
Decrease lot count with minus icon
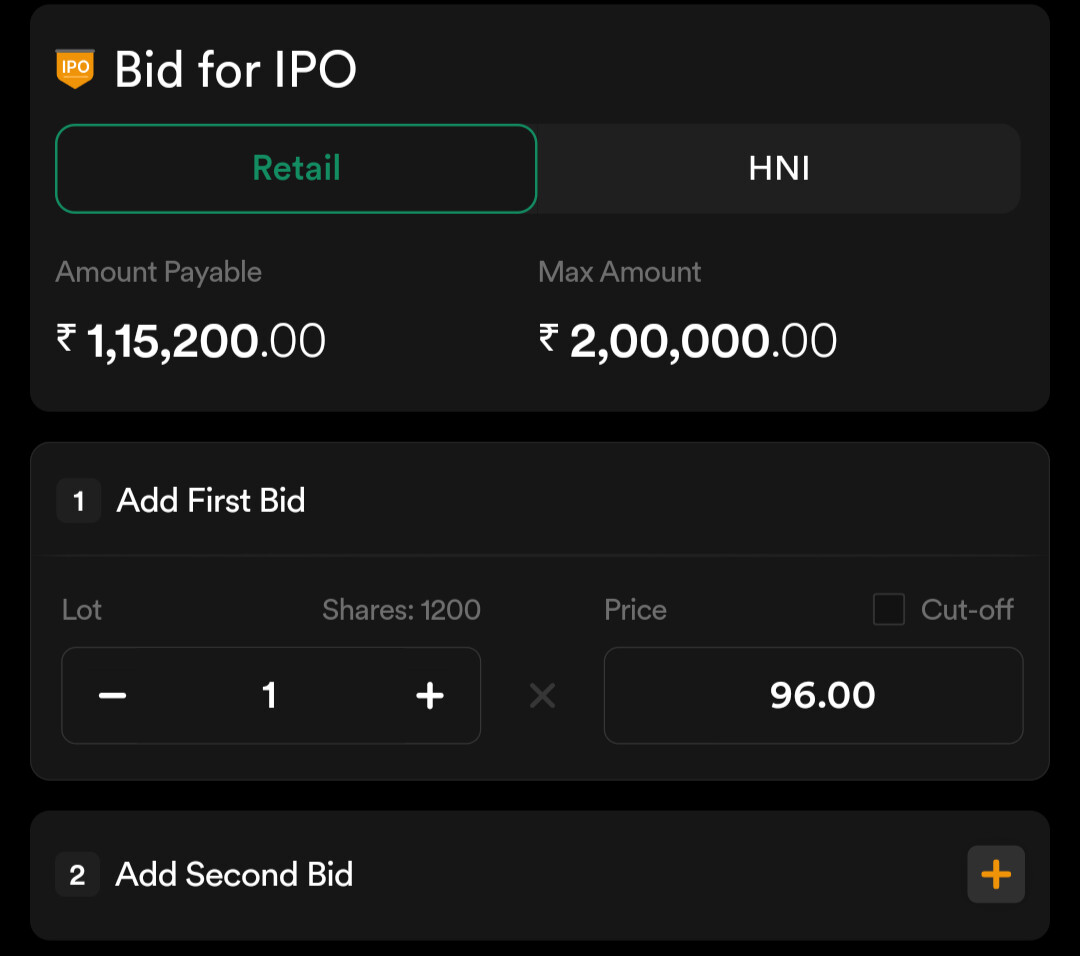coord(112,696)
